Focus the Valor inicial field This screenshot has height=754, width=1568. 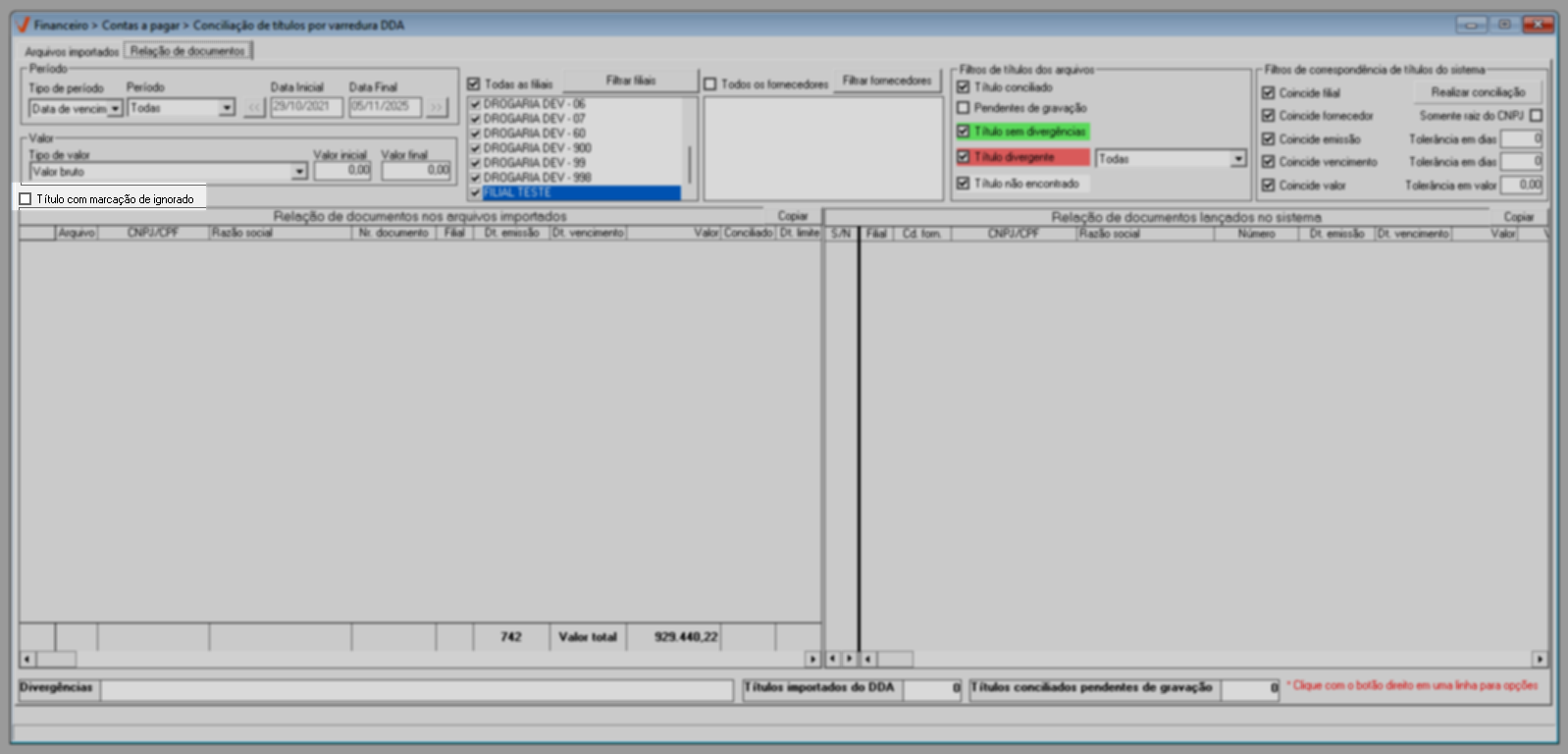click(342, 171)
